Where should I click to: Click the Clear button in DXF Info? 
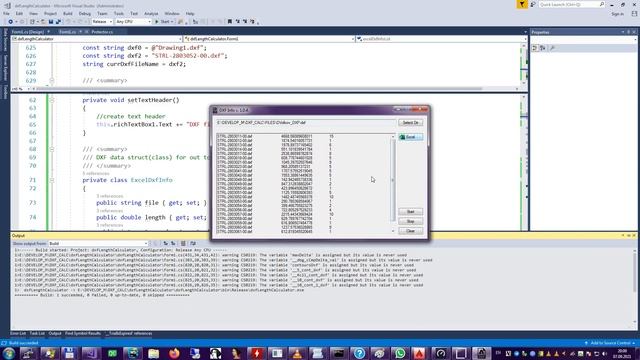pyautogui.click(x=410, y=231)
